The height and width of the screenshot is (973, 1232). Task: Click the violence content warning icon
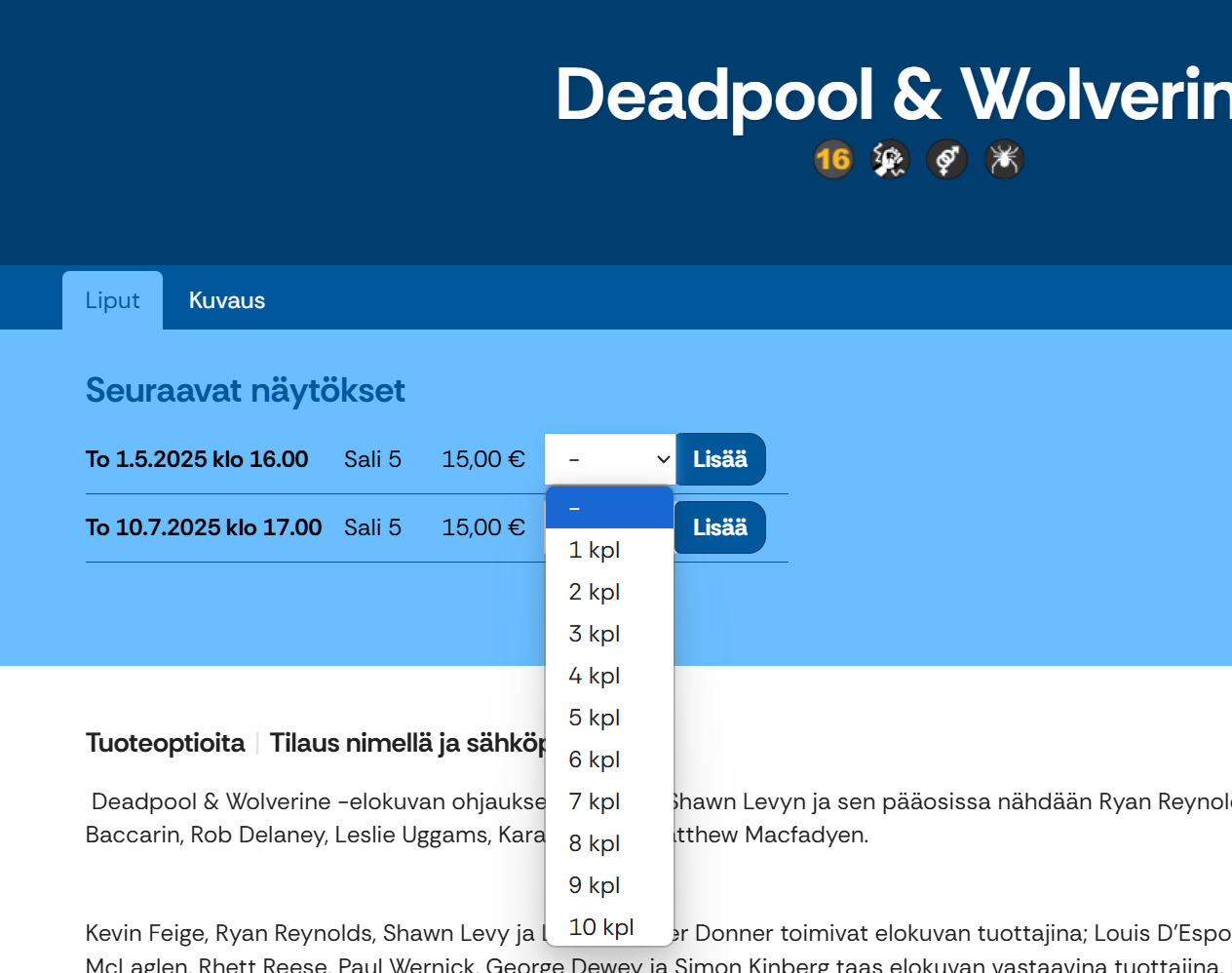[x=889, y=159]
